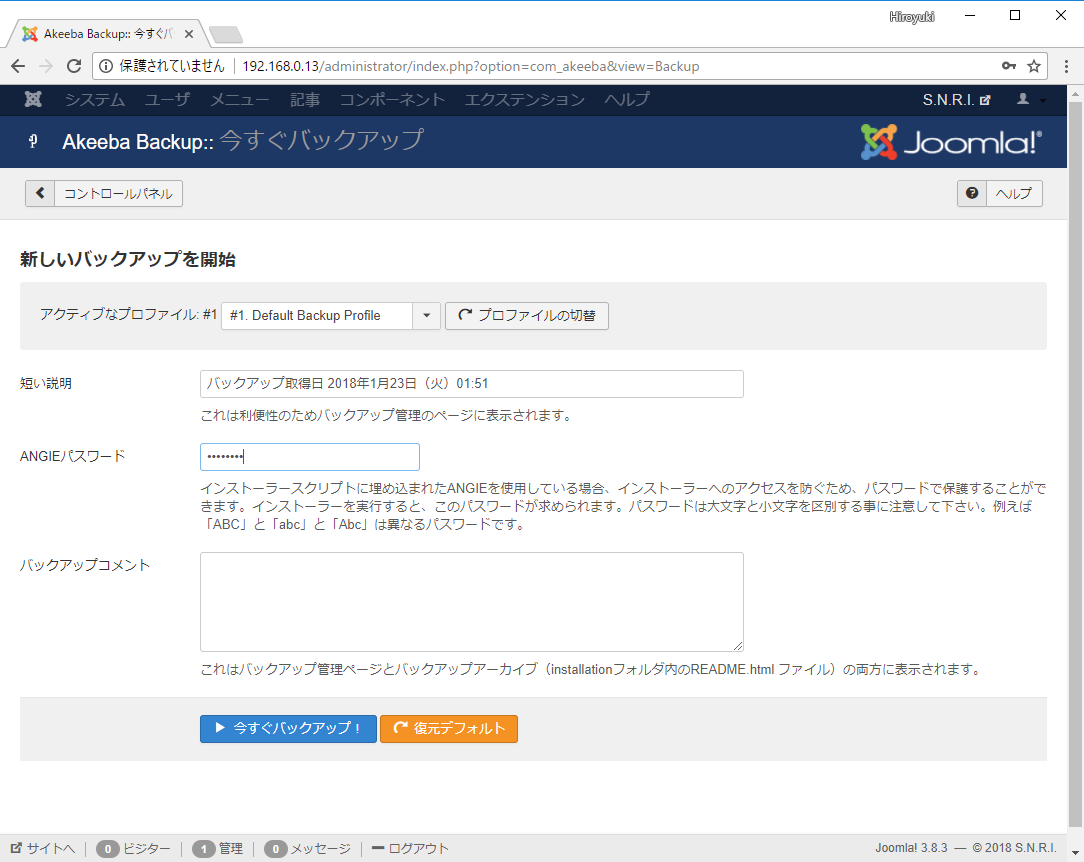Click the scrollbar down arrow
The height and width of the screenshot is (862, 1084).
1075,853
